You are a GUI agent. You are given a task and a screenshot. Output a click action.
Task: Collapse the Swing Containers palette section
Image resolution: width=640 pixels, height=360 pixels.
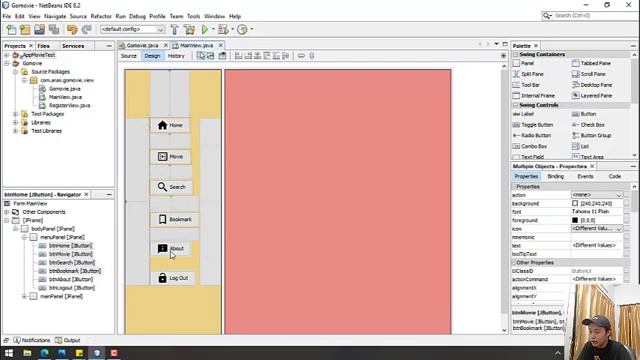[x=516, y=54]
